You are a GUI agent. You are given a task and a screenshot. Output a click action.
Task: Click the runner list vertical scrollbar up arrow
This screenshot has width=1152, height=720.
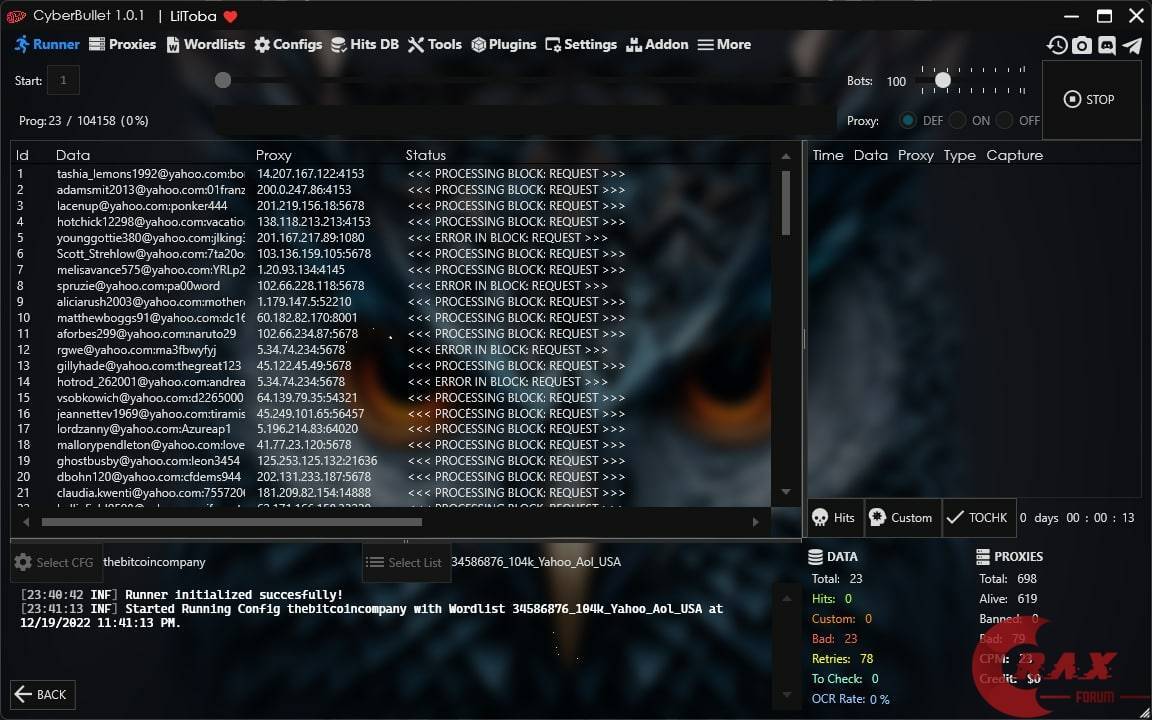785,156
